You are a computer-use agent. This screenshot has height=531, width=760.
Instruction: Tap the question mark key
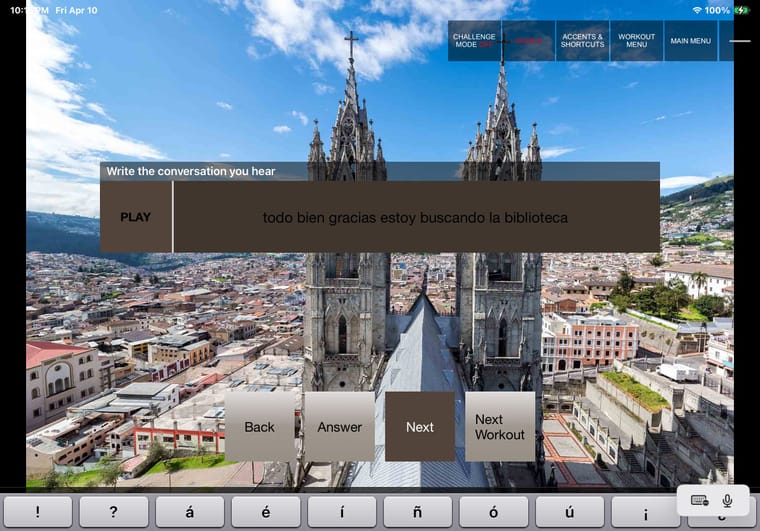click(x=114, y=512)
